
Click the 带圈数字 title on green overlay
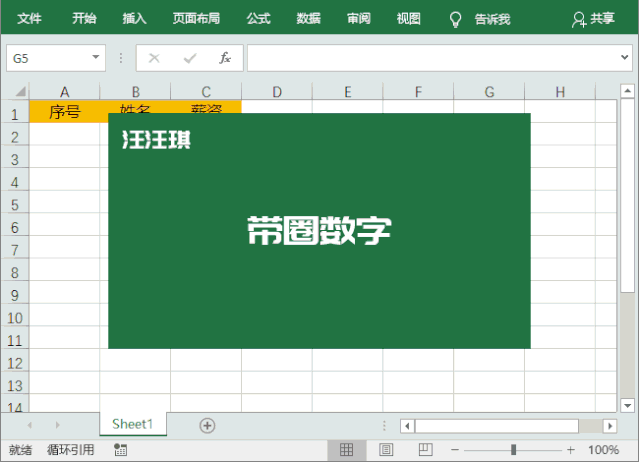(x=320, y=231)
